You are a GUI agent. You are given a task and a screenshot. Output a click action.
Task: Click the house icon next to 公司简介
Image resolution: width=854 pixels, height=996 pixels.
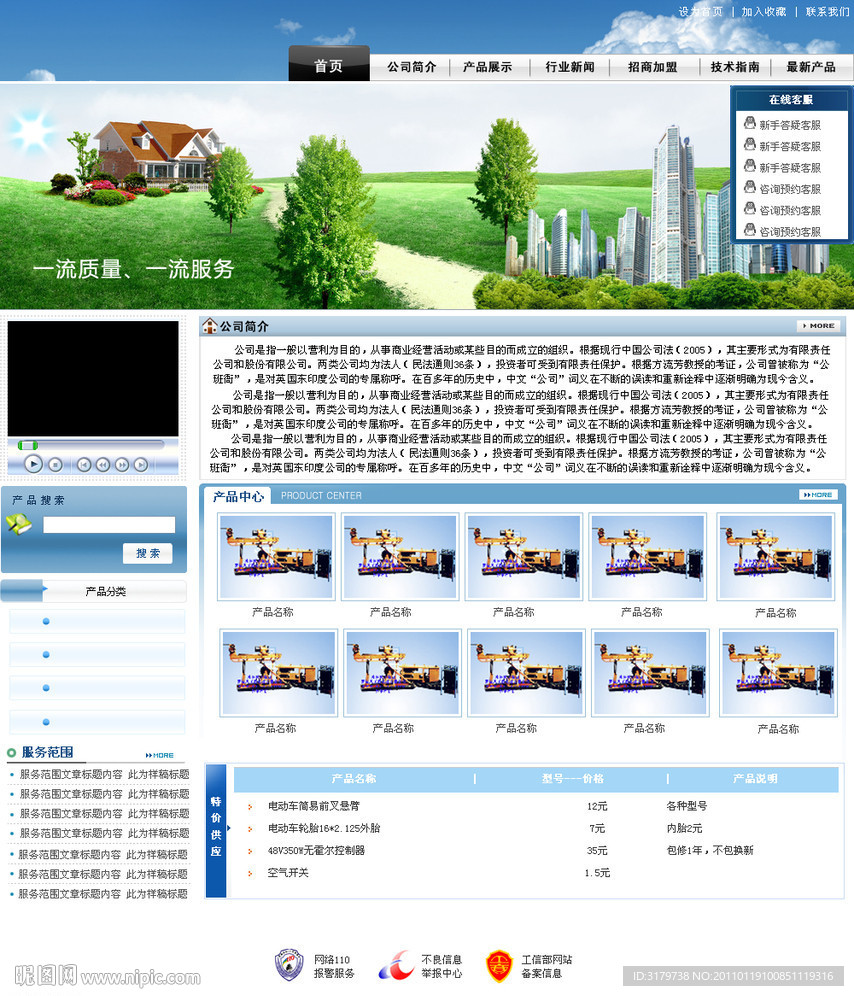(x=209, y=326)
